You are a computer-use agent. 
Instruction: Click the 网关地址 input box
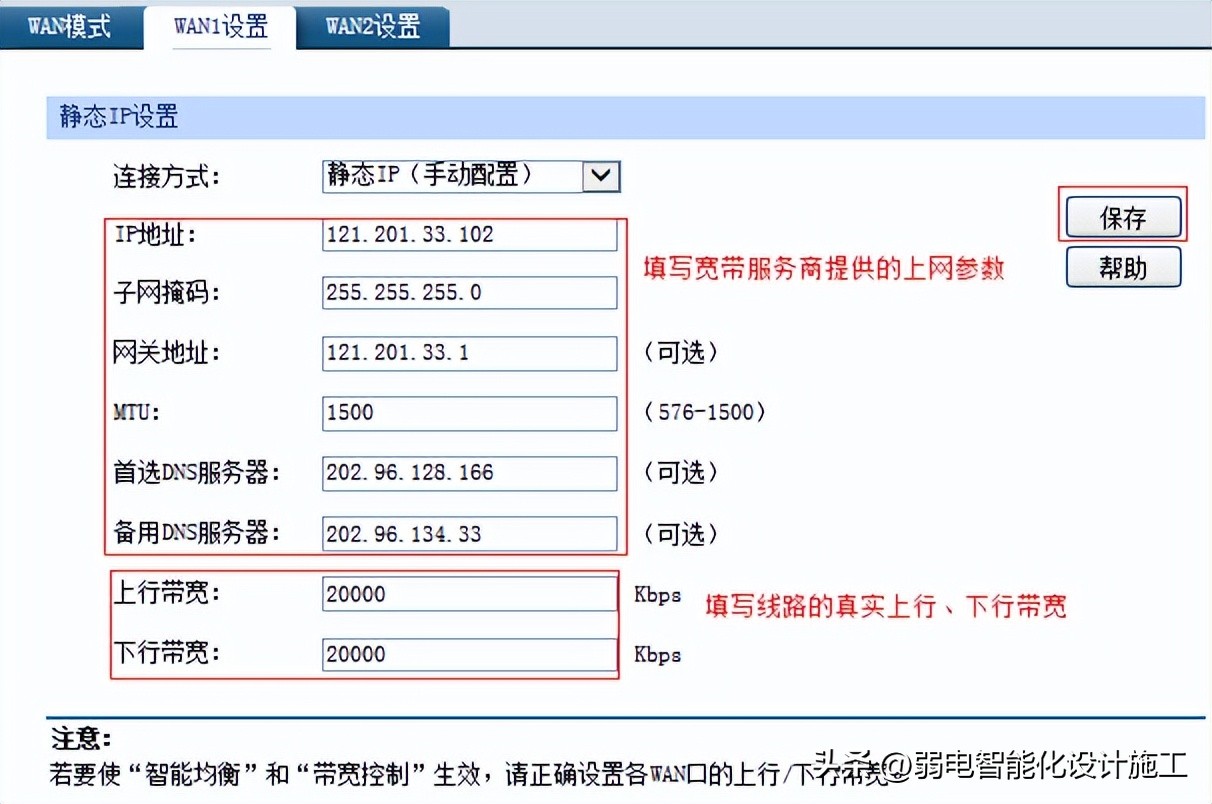(469, 353)
